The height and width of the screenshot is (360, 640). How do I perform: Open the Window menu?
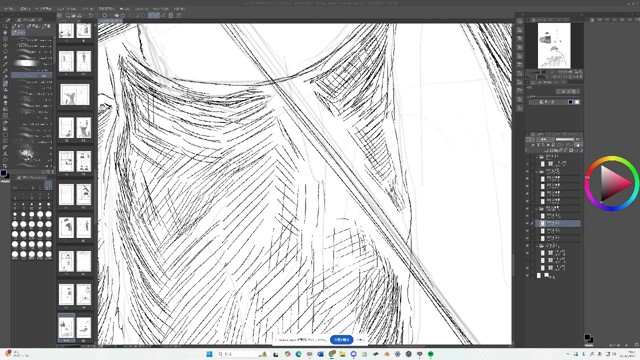click(160, 8)
